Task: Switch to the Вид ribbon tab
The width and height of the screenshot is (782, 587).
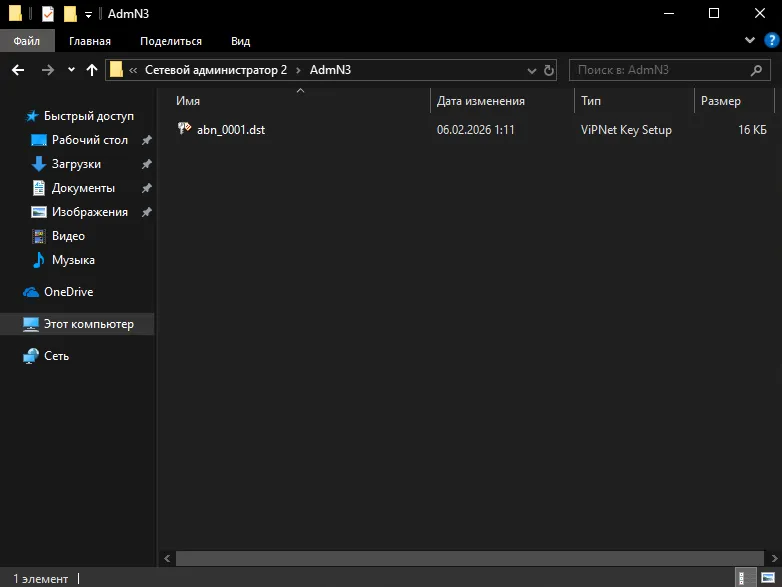Action: tap(240, 41)
